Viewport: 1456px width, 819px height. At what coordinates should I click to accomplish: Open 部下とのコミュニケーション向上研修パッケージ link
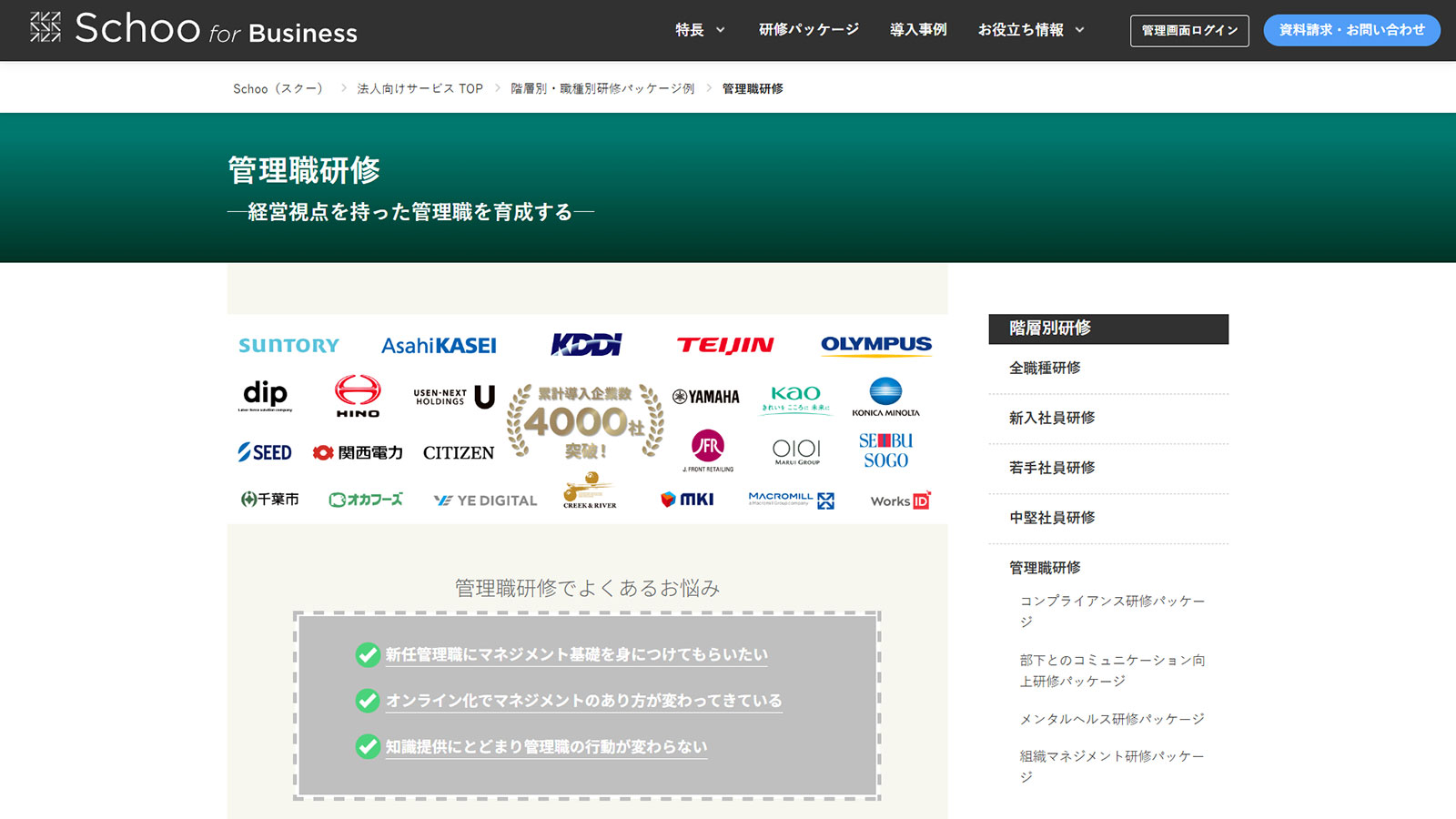[x=1112, y=671]
